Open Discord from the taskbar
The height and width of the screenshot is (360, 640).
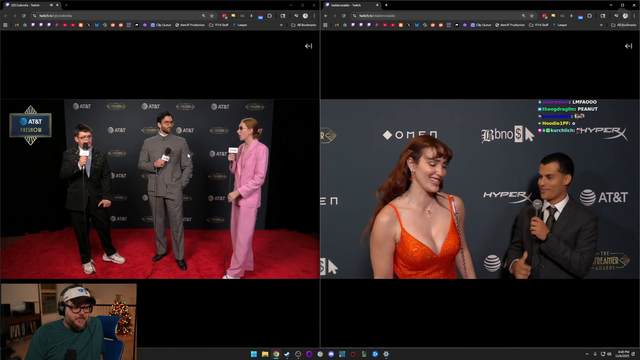pos(331,354)
